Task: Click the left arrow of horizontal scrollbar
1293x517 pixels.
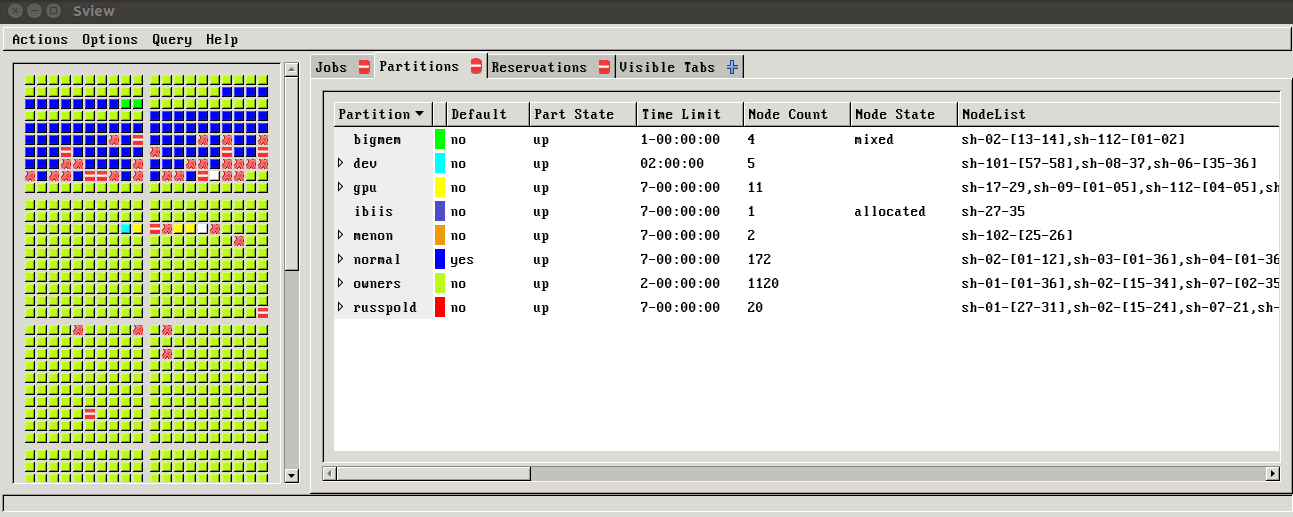Action: pyautogui.click(x=329, y=473)
